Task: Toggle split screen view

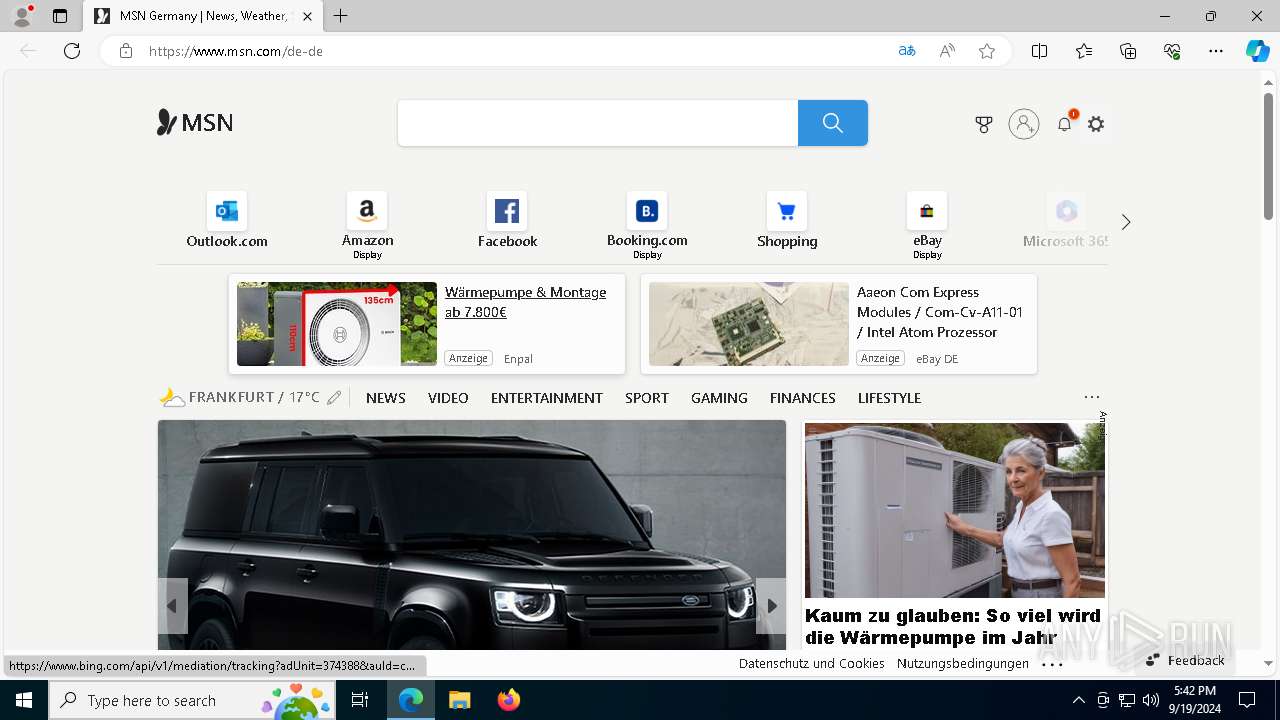Action: pos(1039,51)
